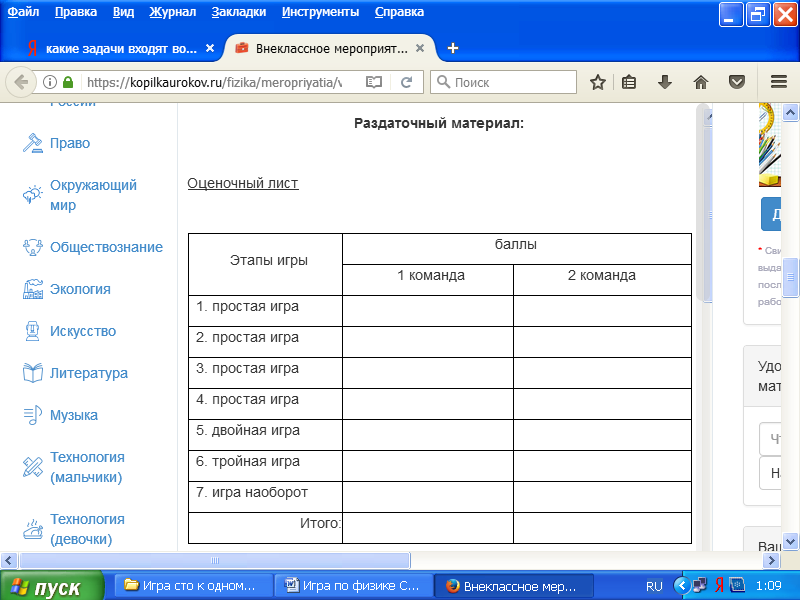Screen dimensions: 800x600
Task: Reload the page with refresh icon
Action: pos(407,83)
